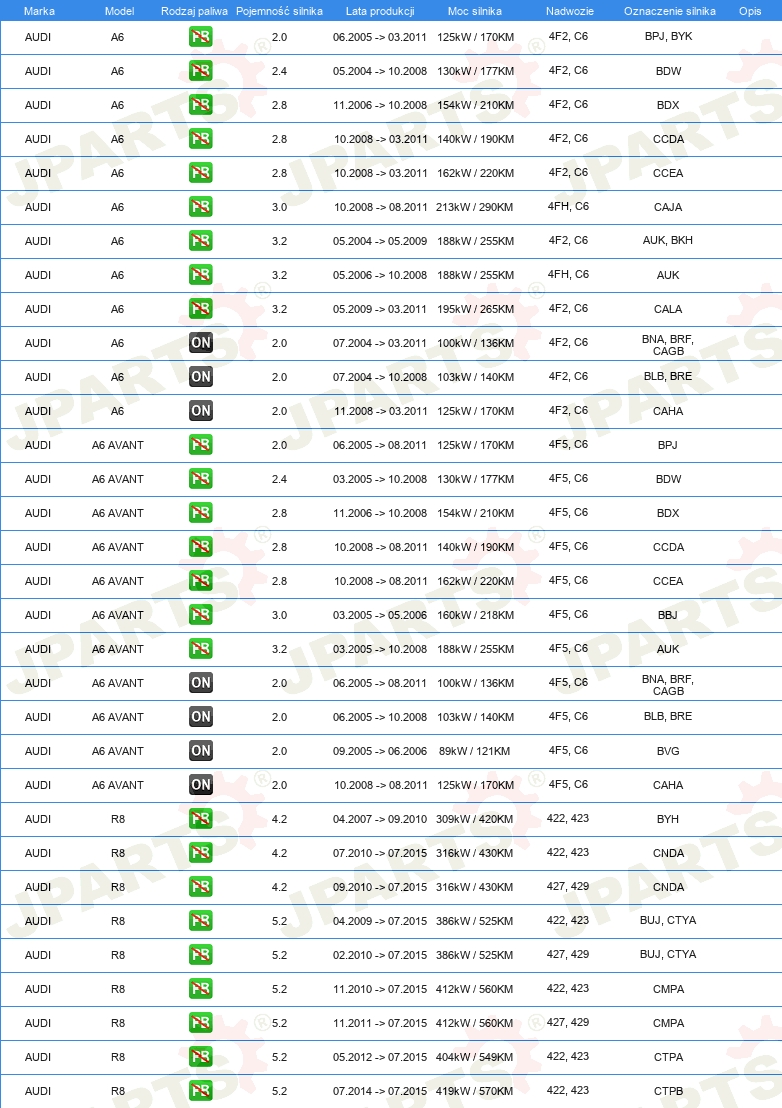Click date cell '09.2005 -> 06.2006'
782x1108 pixels.
tap(380, 751)
